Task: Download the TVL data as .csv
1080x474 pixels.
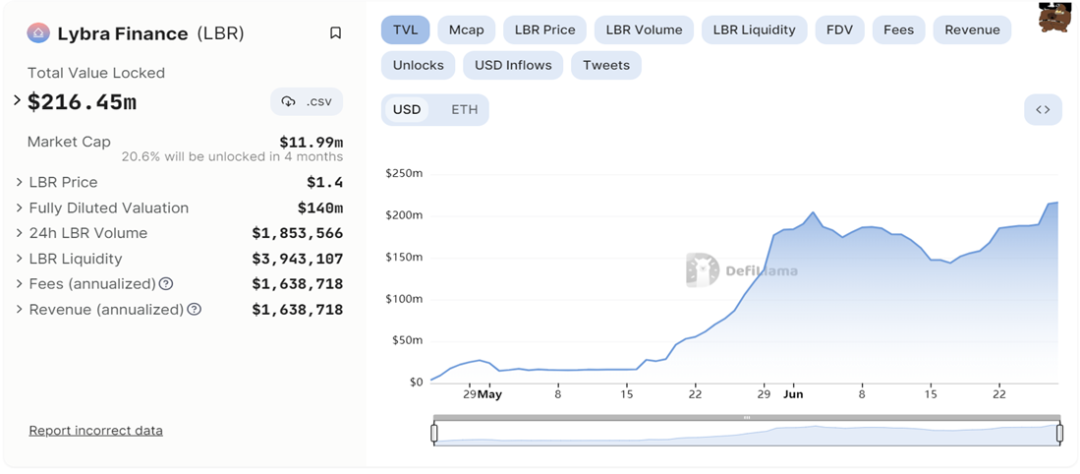Action: [306, 102]
